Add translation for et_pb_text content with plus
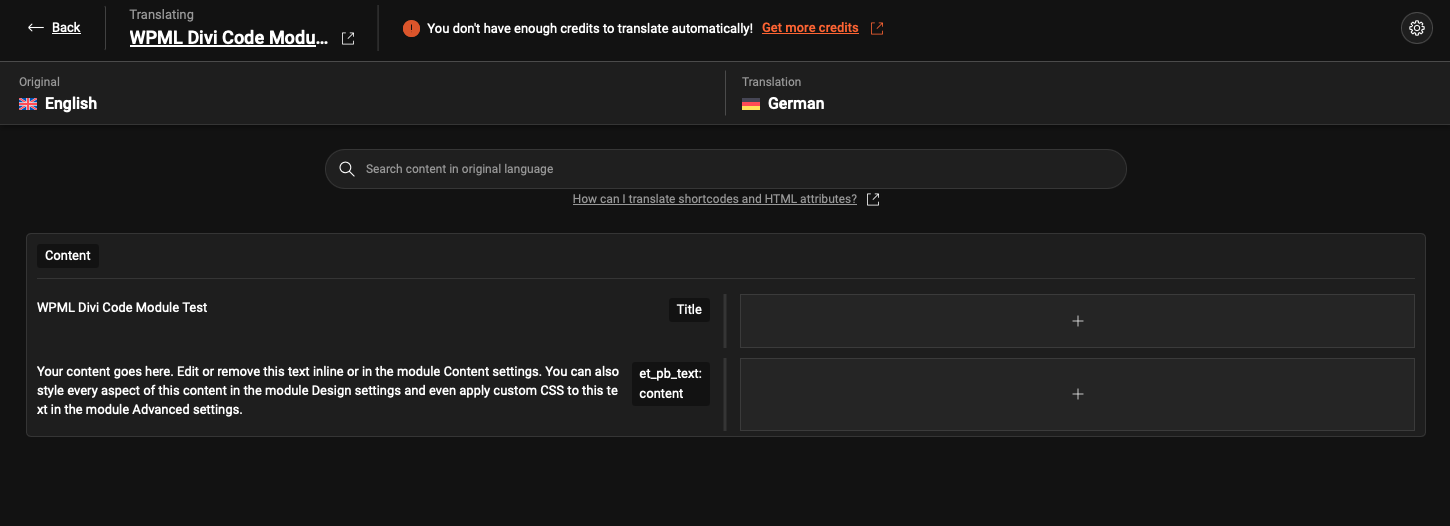The image size is (1450, 526). coord(1077,394)
